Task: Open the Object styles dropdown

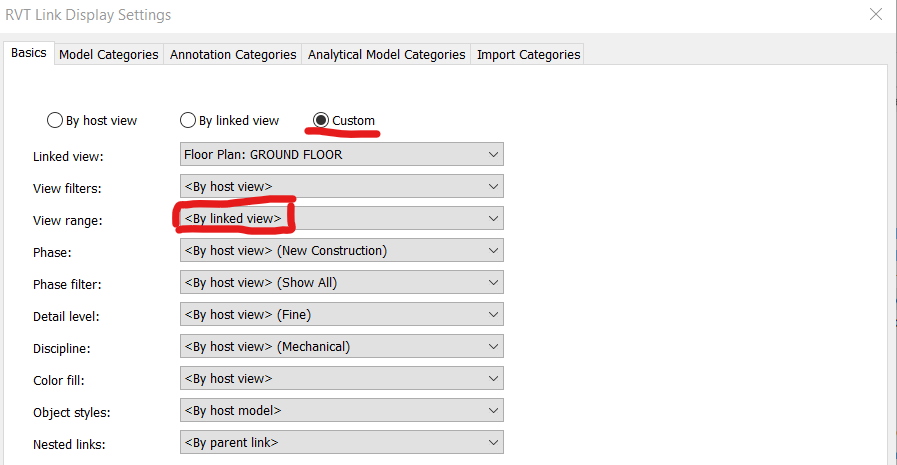Action: click(x=342, y=411)
